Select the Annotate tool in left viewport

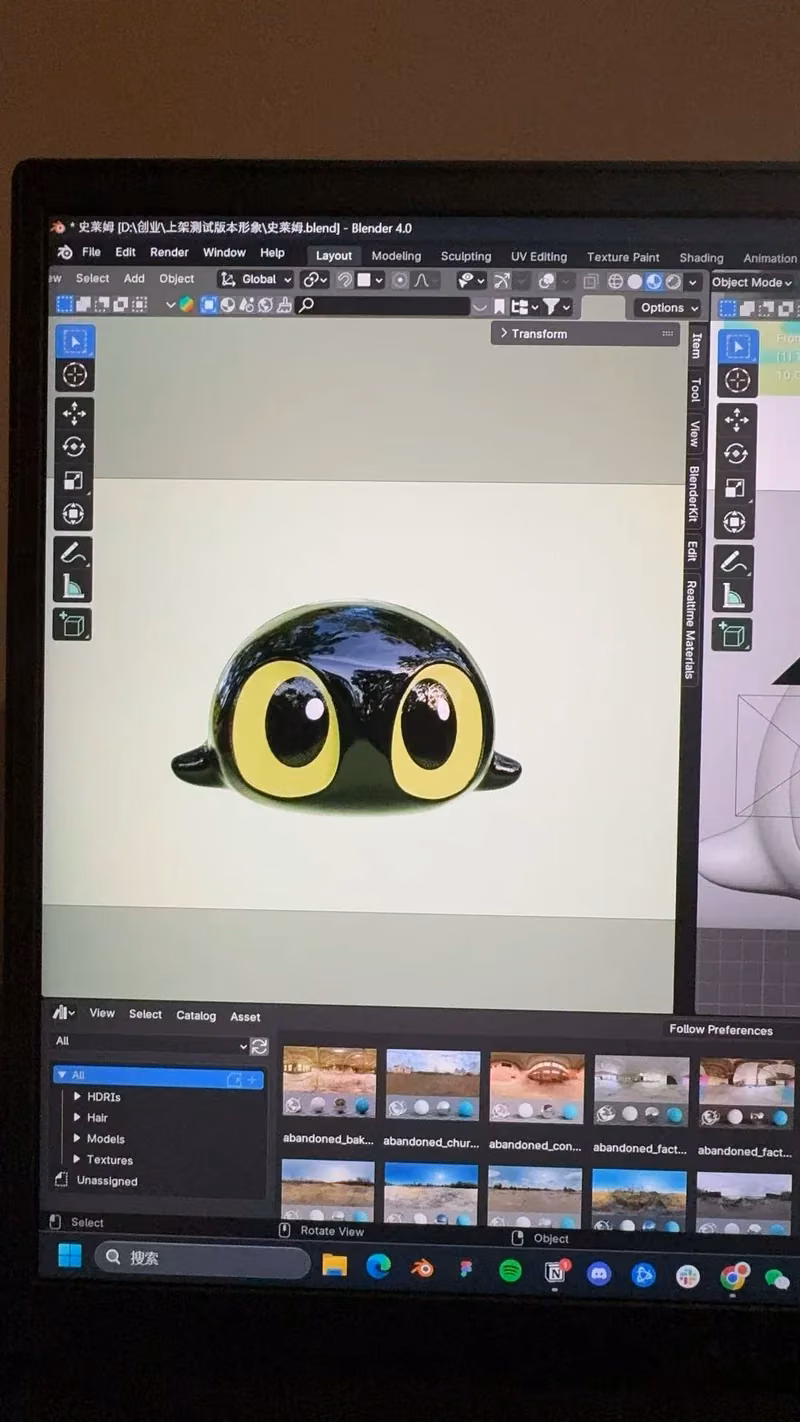pos(74,553)
